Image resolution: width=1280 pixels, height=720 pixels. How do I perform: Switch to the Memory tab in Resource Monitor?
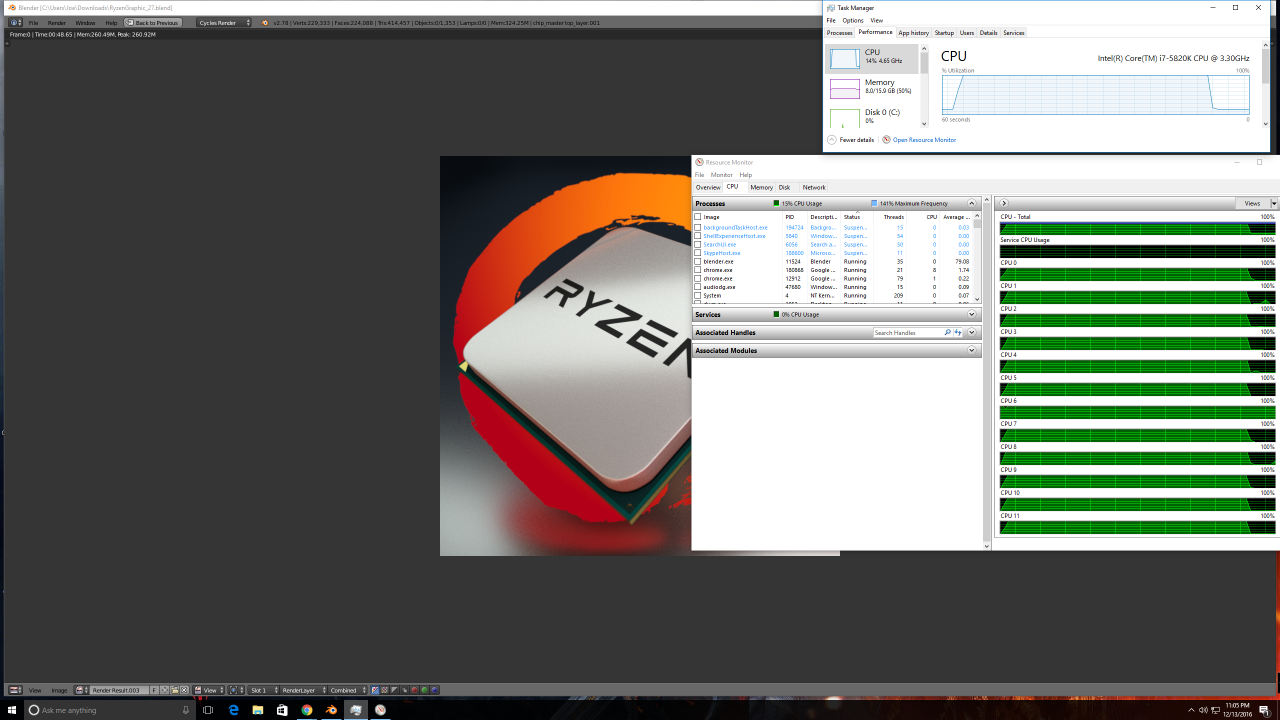pos(761,187)
